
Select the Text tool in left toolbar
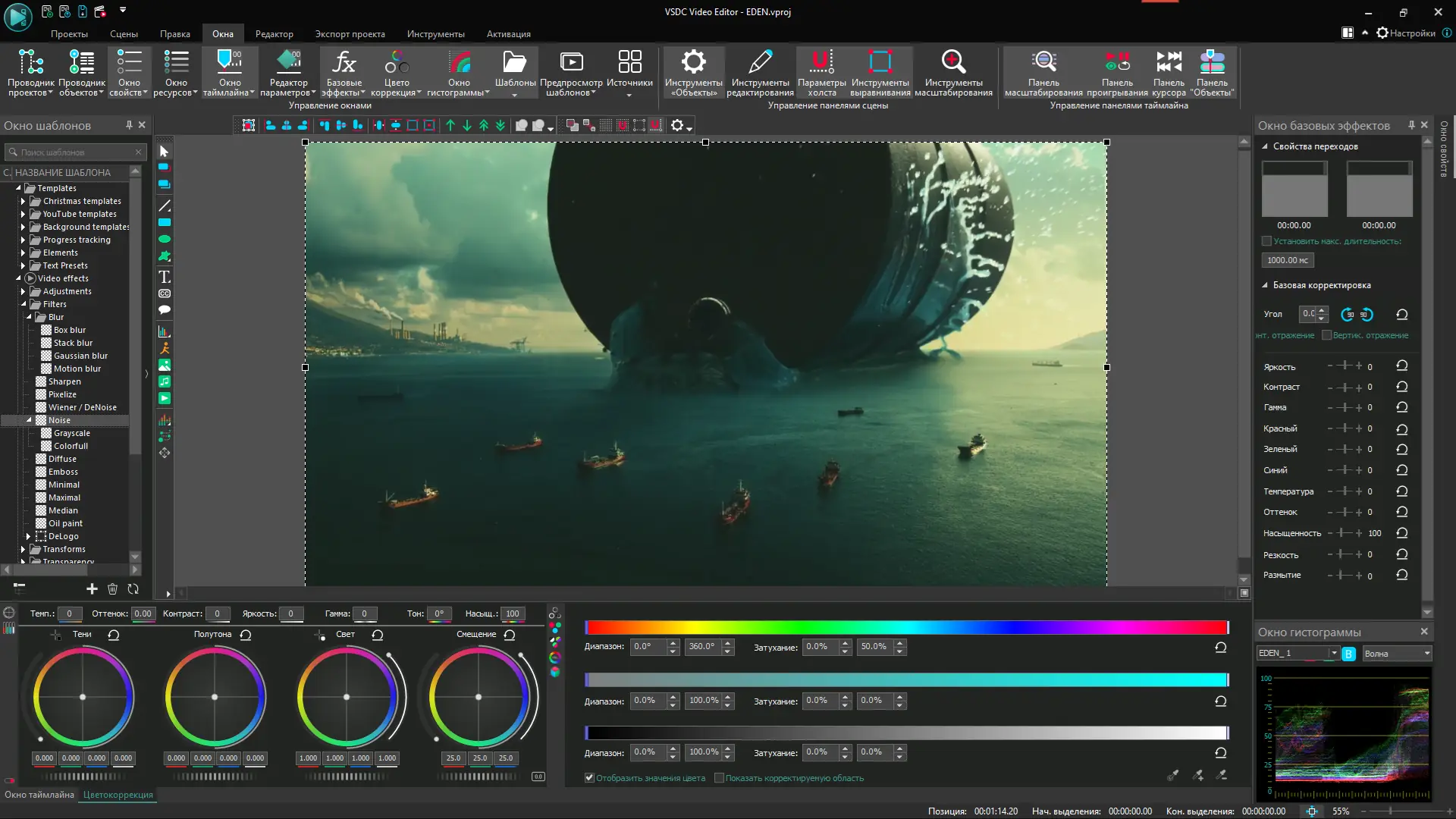coord(165,277)
